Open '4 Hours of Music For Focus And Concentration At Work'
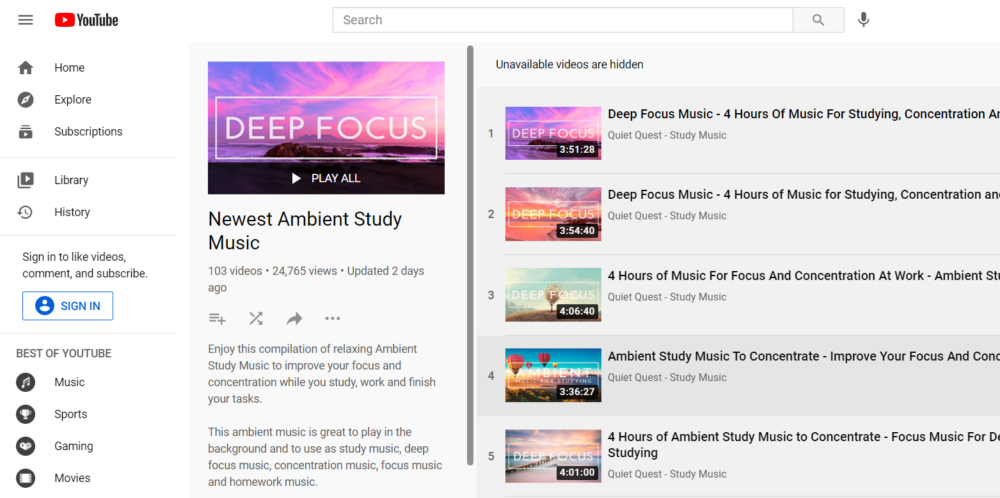Screen dimensions: 1000x498 [x=804, y=275]
